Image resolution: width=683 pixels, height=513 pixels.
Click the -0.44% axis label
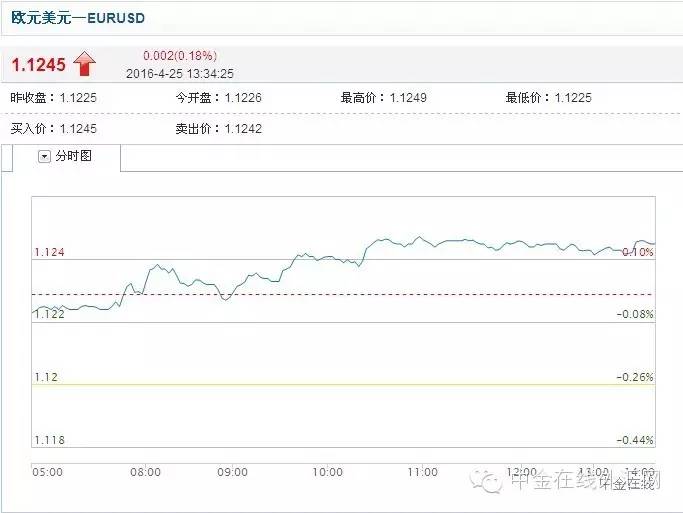(x=636, y=440)
